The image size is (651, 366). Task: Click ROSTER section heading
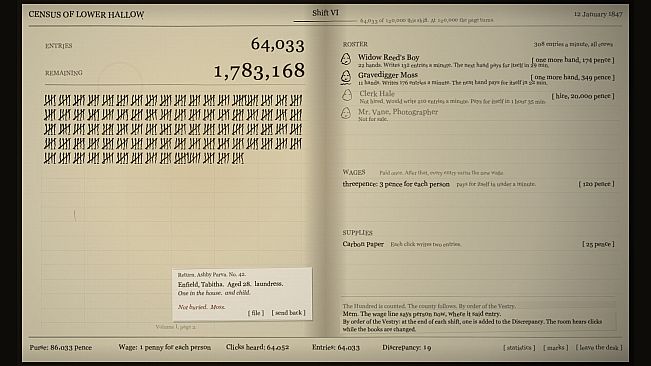[x=355, y=44]
